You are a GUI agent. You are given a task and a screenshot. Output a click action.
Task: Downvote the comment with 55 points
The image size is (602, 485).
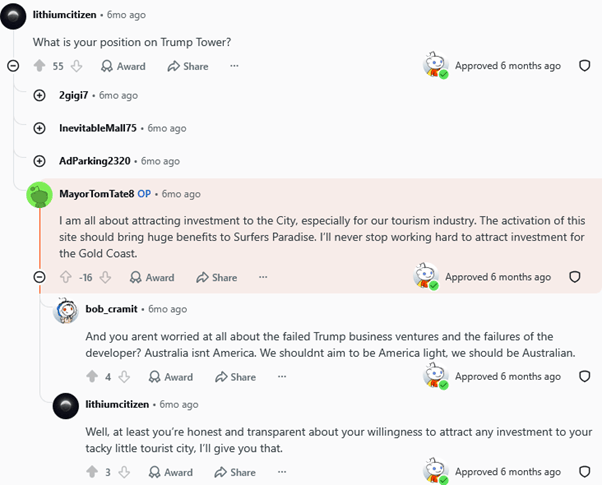pos(76,66)
